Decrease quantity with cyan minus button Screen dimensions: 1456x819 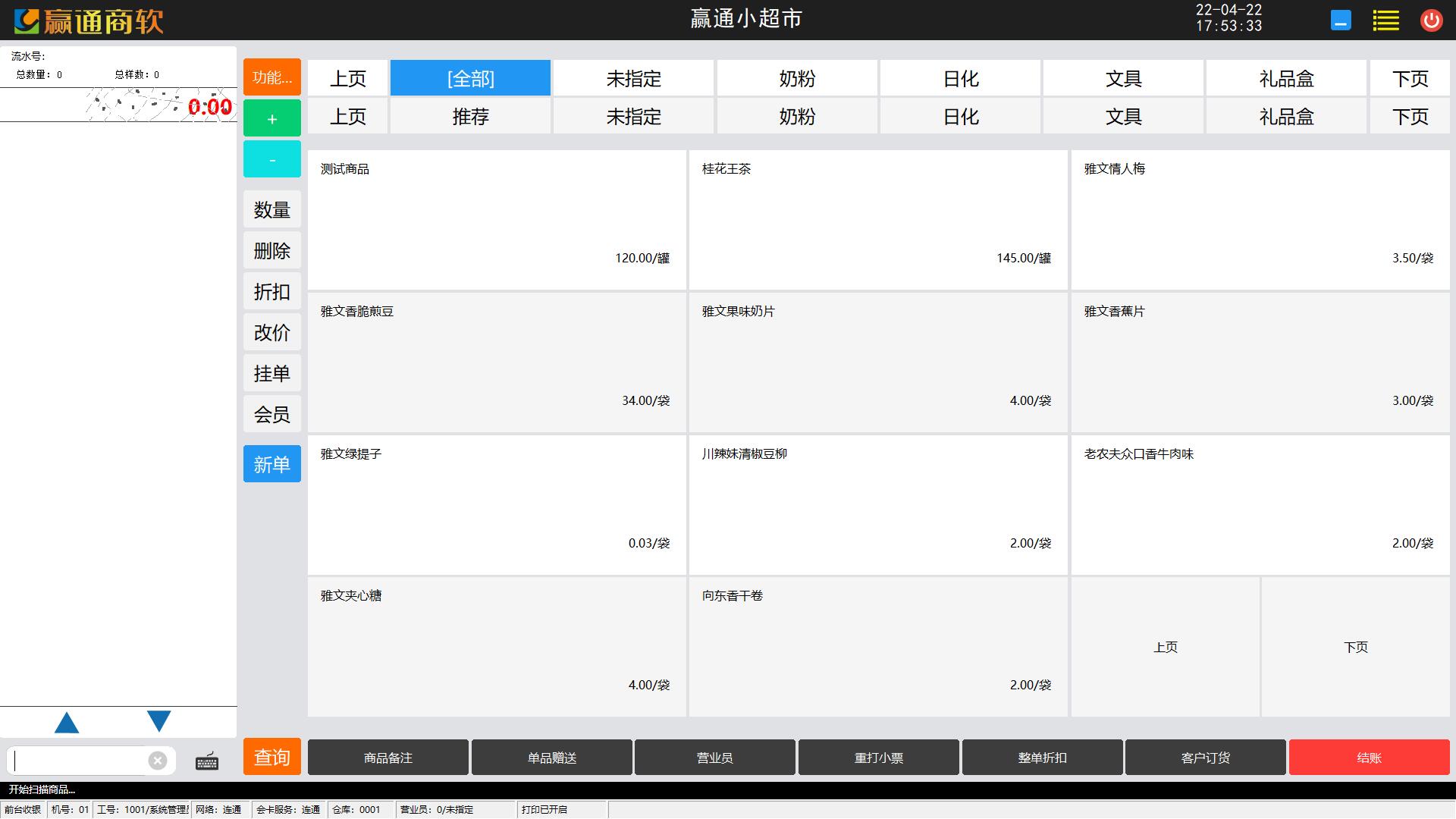click(272, 159)
